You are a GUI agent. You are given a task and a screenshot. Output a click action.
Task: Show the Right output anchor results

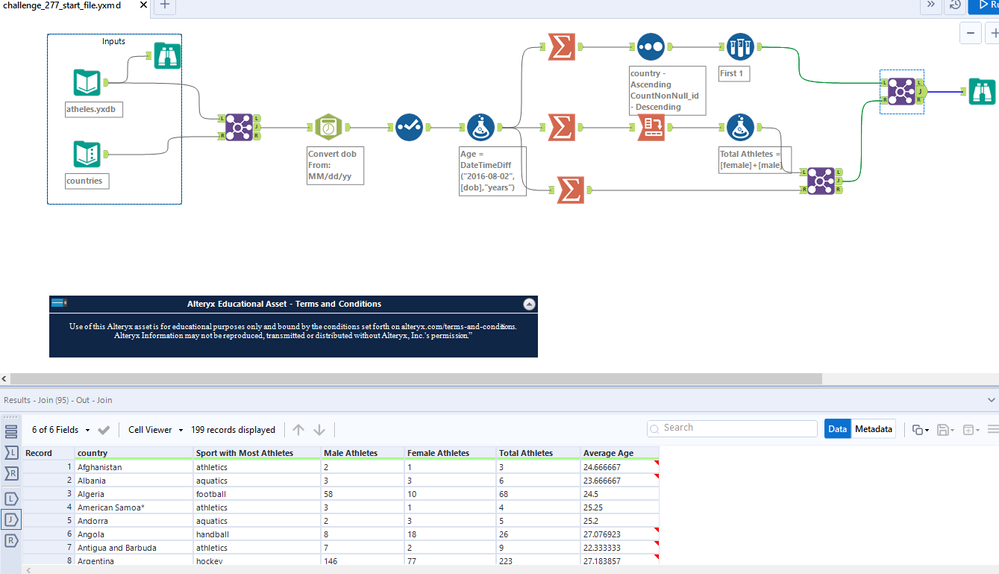pos(11,541)
